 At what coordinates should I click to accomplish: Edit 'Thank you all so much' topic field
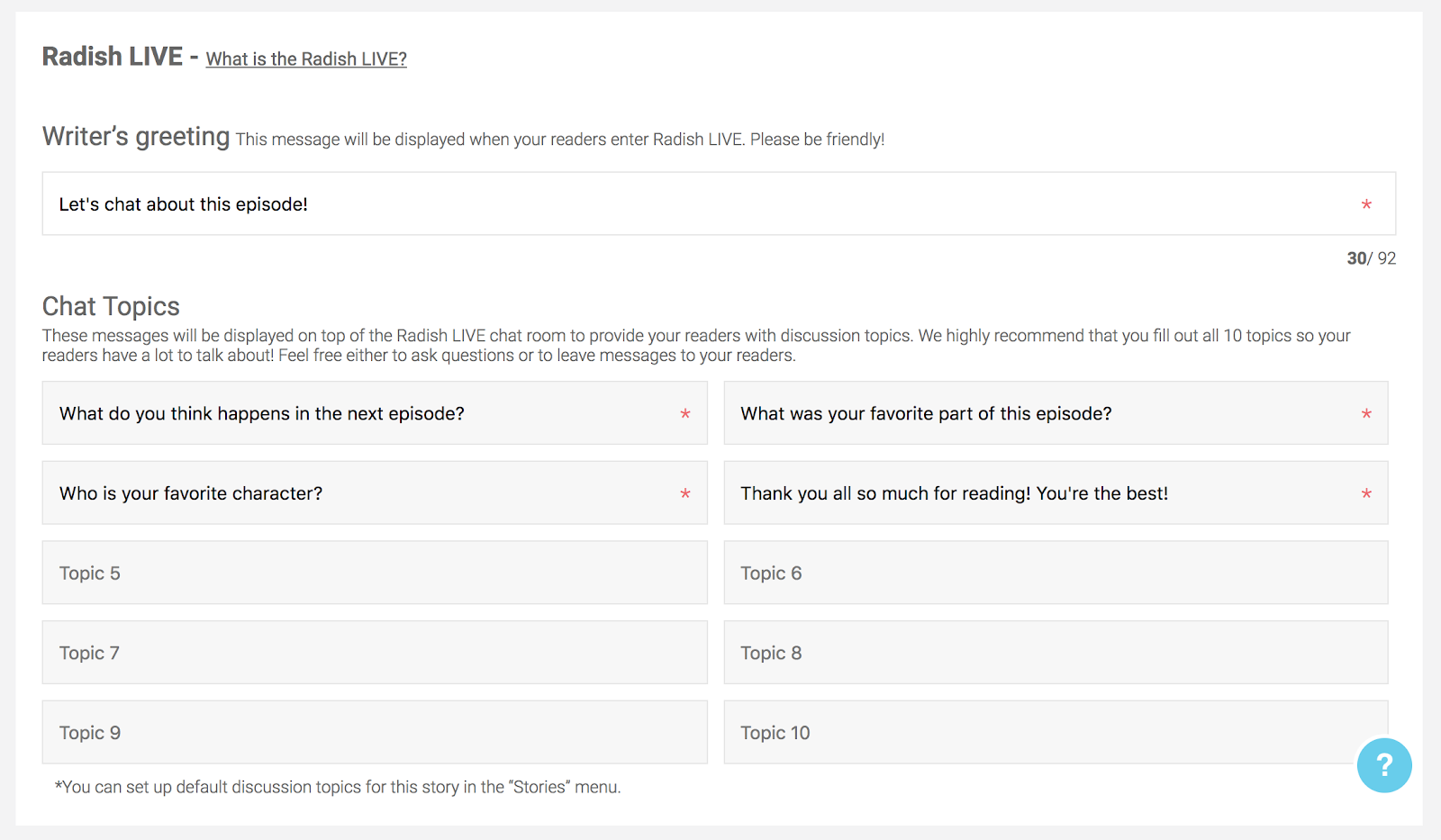click(1056, 493)
